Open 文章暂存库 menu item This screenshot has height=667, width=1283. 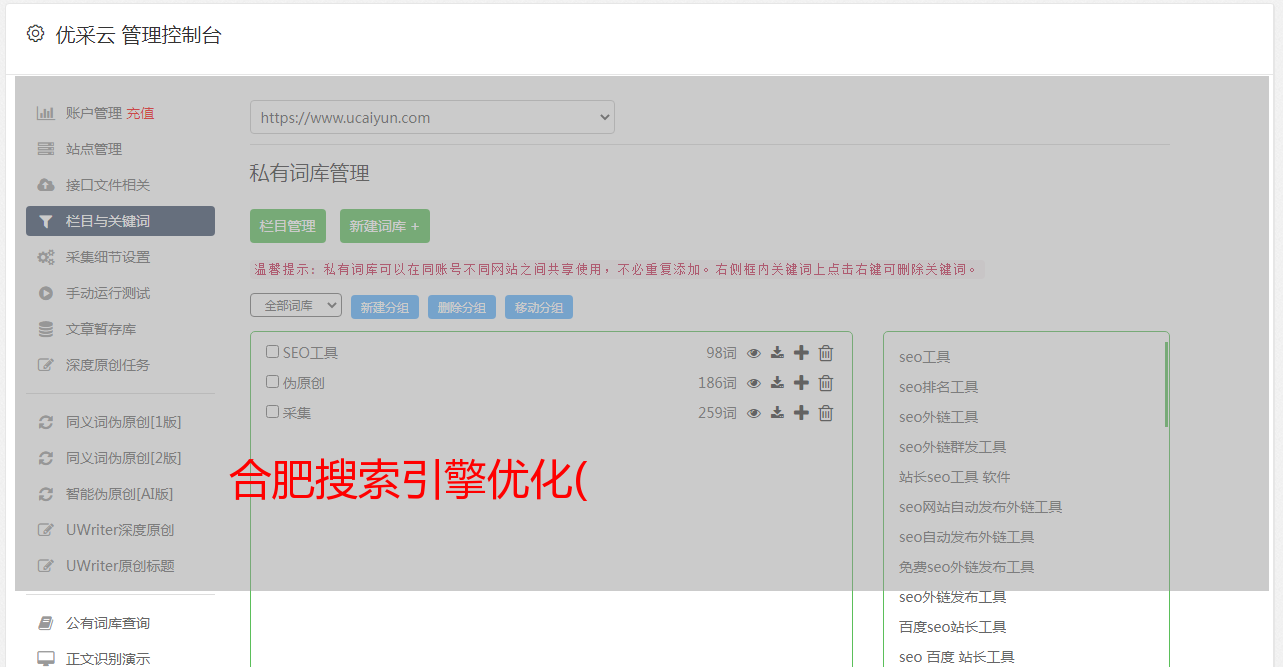click(101, 329)
